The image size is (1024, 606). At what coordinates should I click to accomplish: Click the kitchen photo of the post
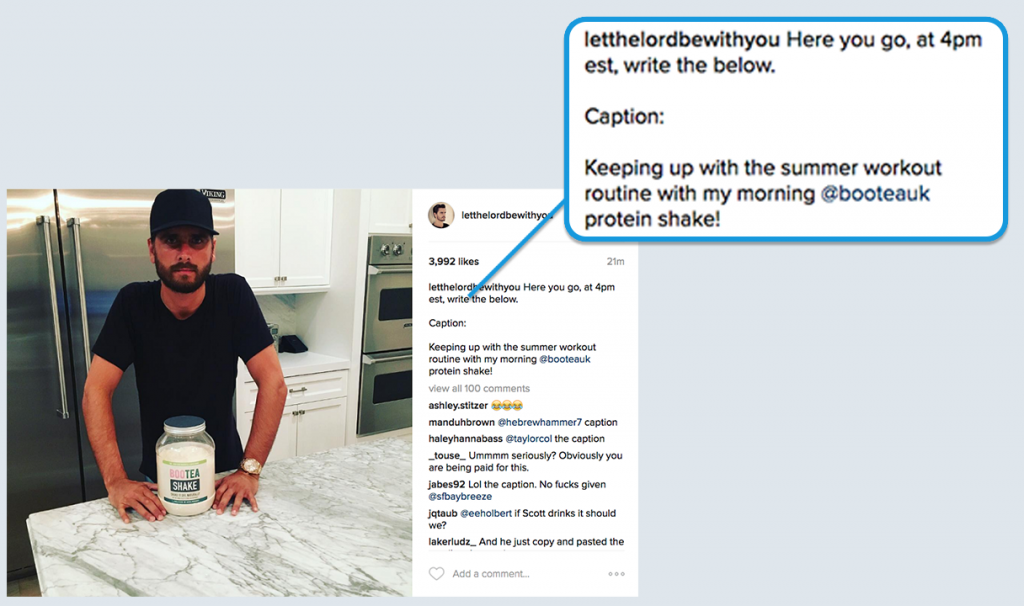click(210, 392)
